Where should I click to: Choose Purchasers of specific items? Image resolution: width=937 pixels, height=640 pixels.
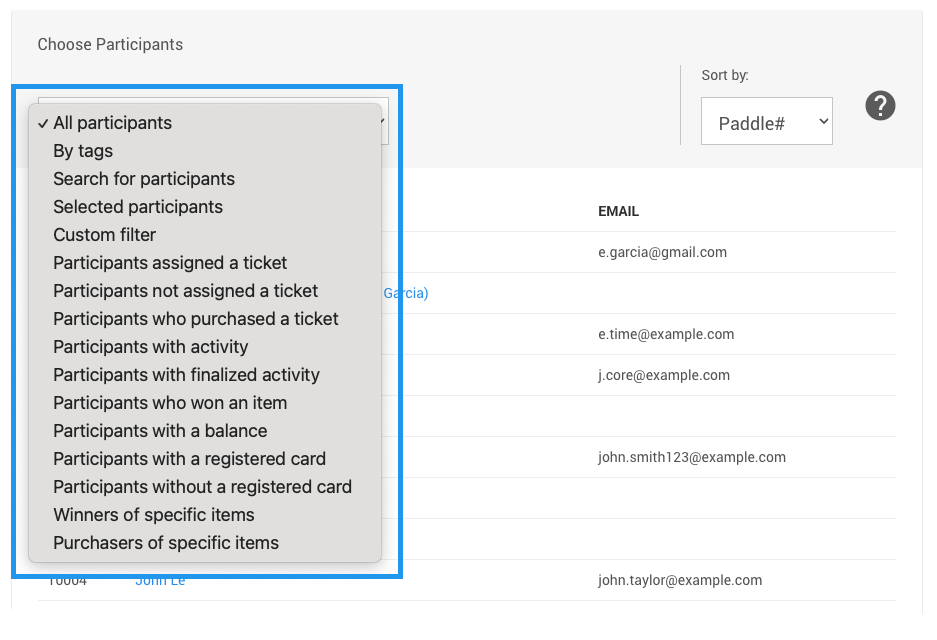166,543
